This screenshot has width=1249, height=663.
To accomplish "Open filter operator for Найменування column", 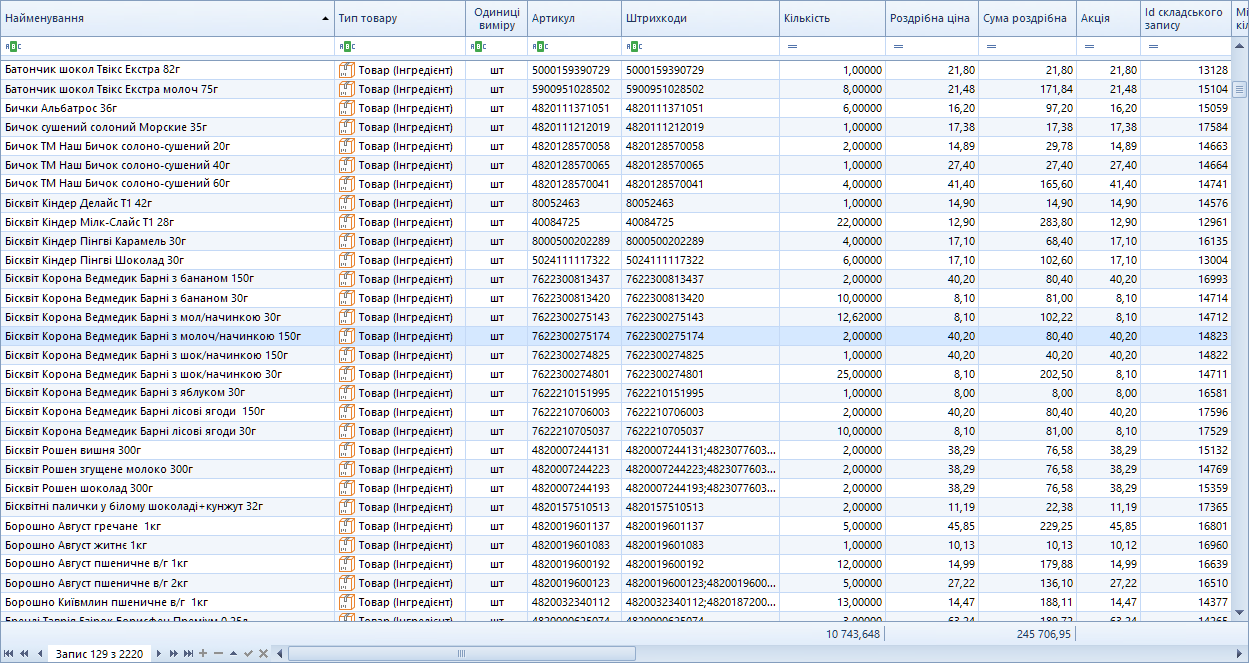I will pyautogui.click(x=12, y=46).
